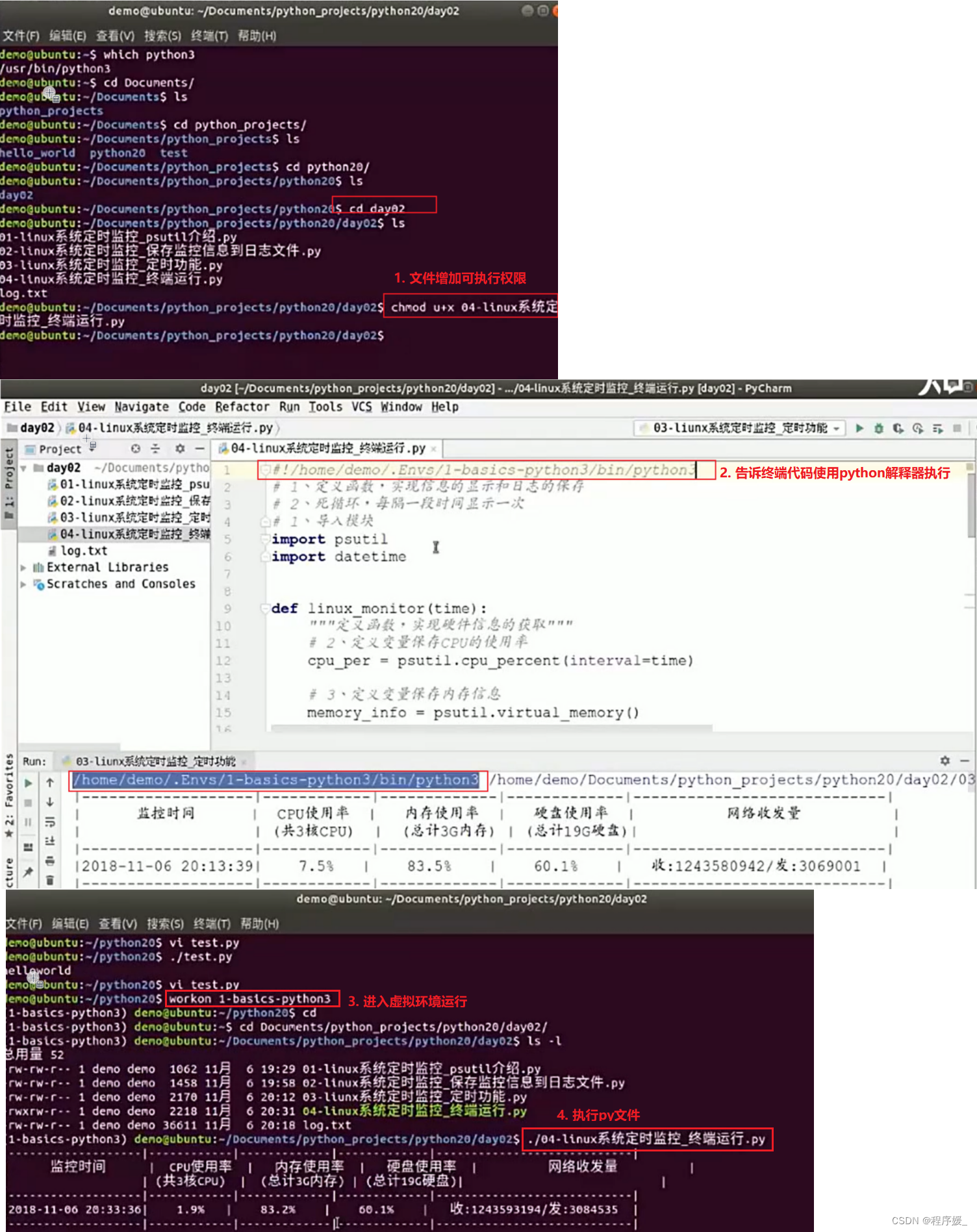Open 02-linux file in project tree

point(129,501)
